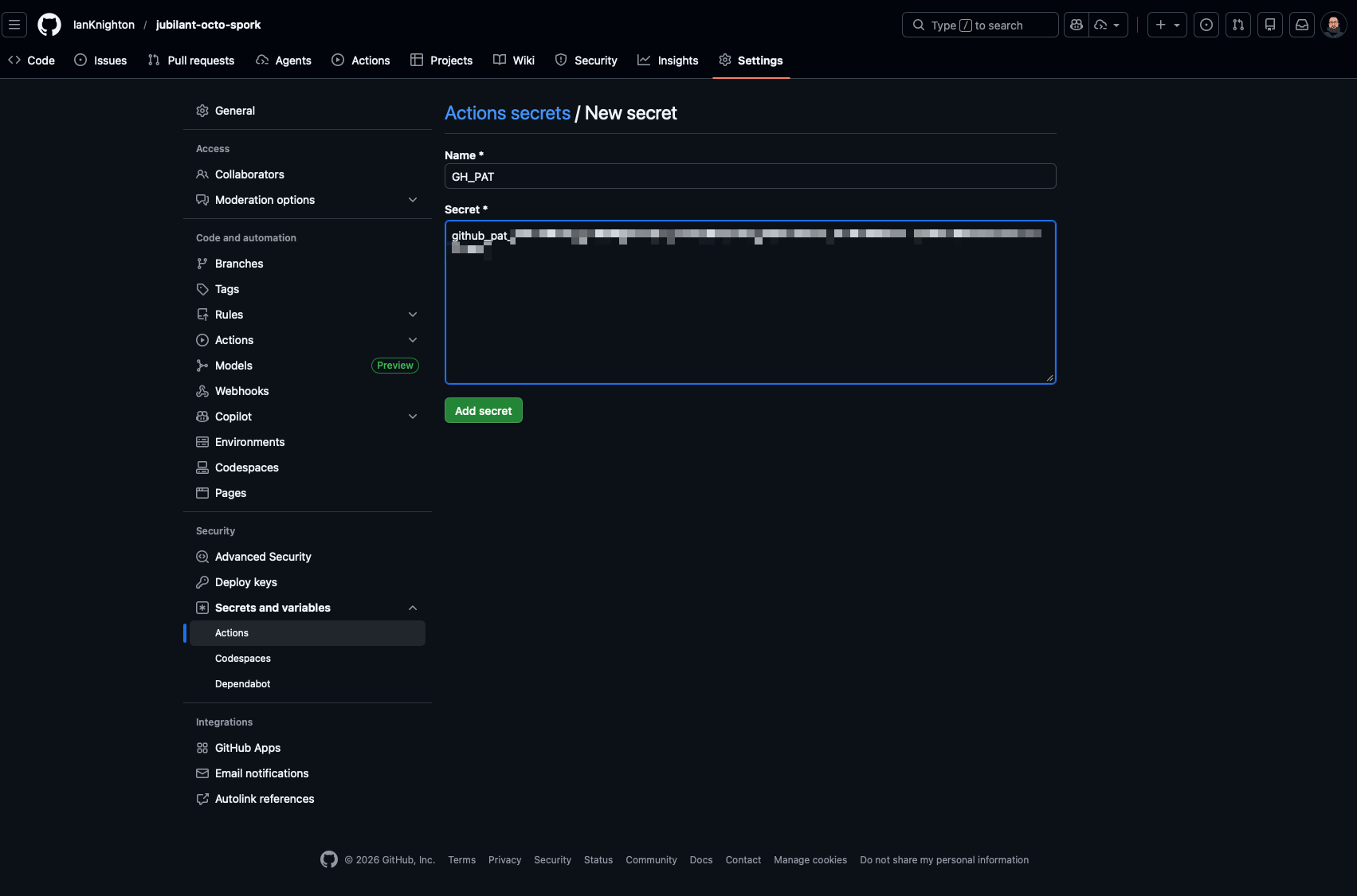Open the Privacy footer link

(505, 860)
